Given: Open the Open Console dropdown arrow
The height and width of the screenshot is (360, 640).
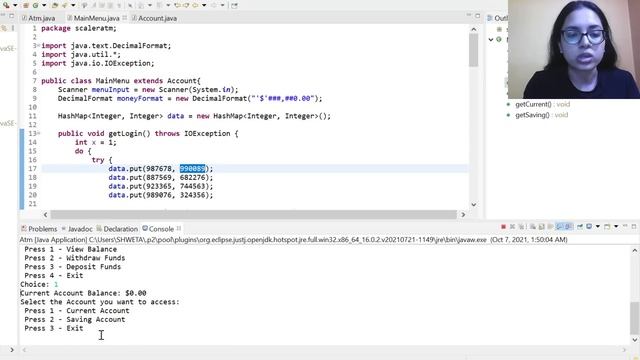Looking at the screenshot, I should click(x=616, y=227).
